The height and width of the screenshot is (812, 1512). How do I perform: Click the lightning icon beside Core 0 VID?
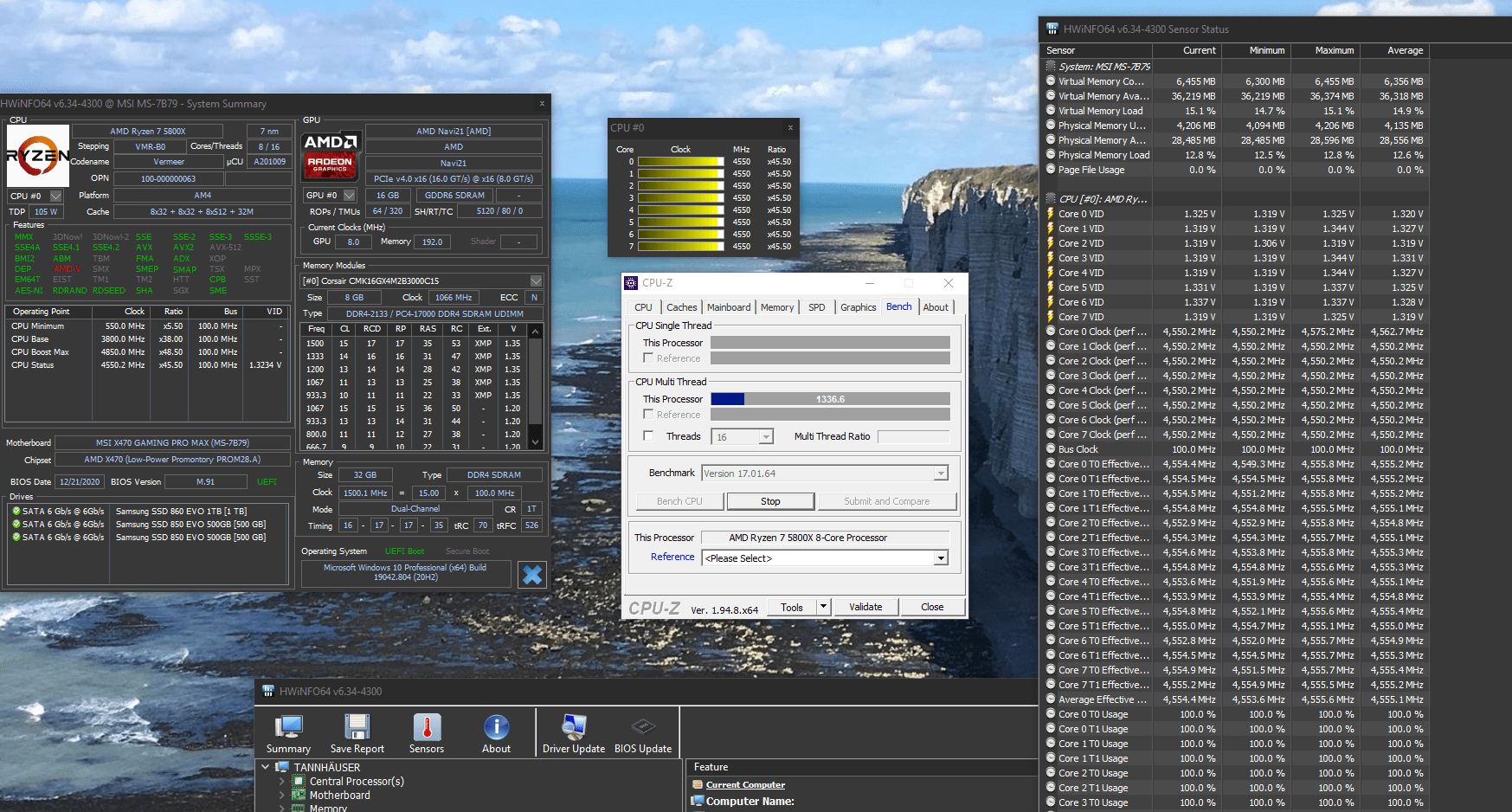(x=1051, y=214)
